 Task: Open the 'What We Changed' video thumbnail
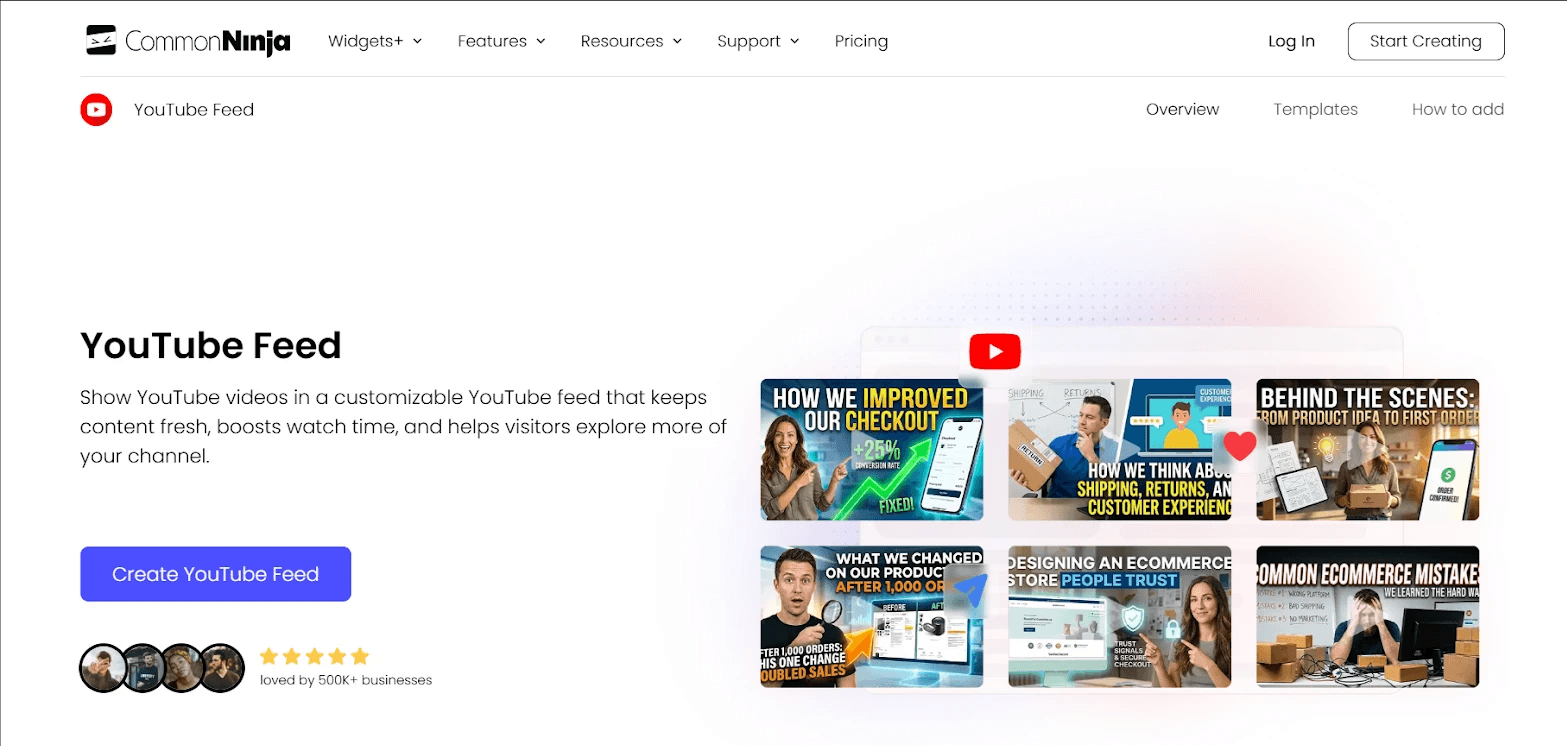pos(872,616)
